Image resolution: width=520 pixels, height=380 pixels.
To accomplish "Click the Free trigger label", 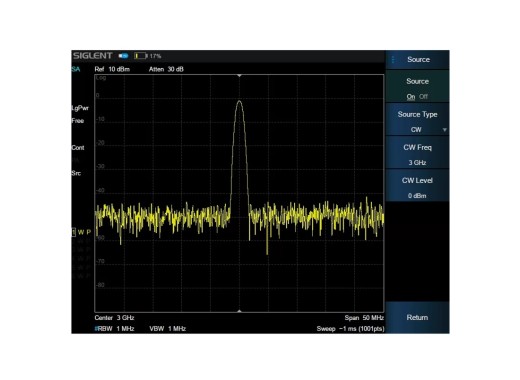I will point(78,121).
